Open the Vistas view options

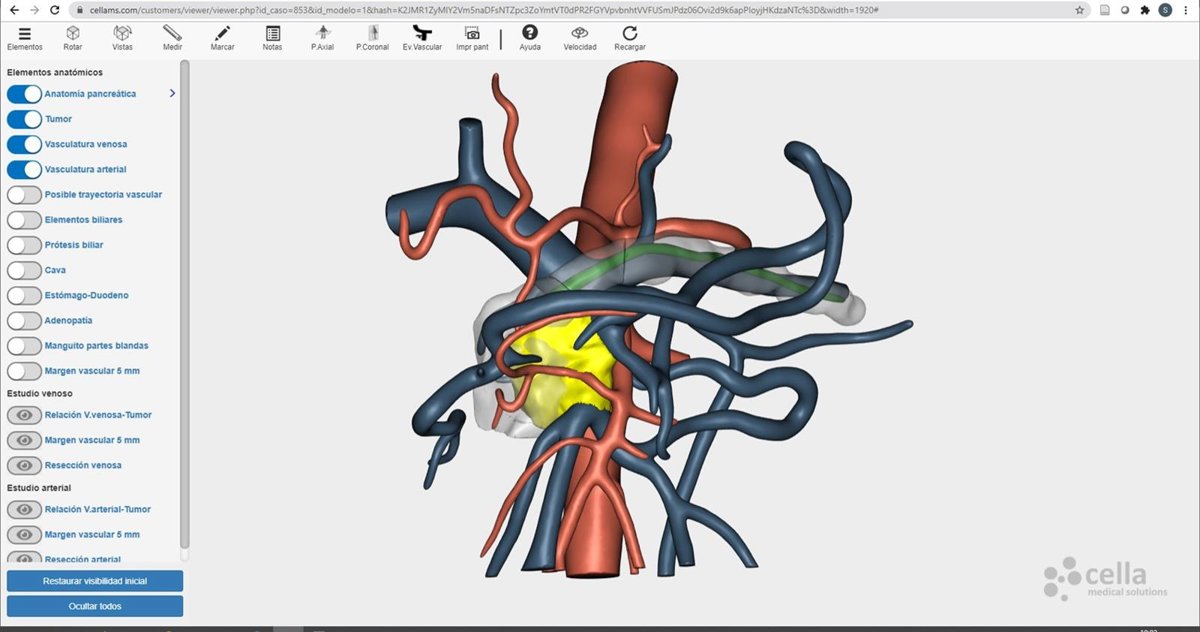click(122, 38)
